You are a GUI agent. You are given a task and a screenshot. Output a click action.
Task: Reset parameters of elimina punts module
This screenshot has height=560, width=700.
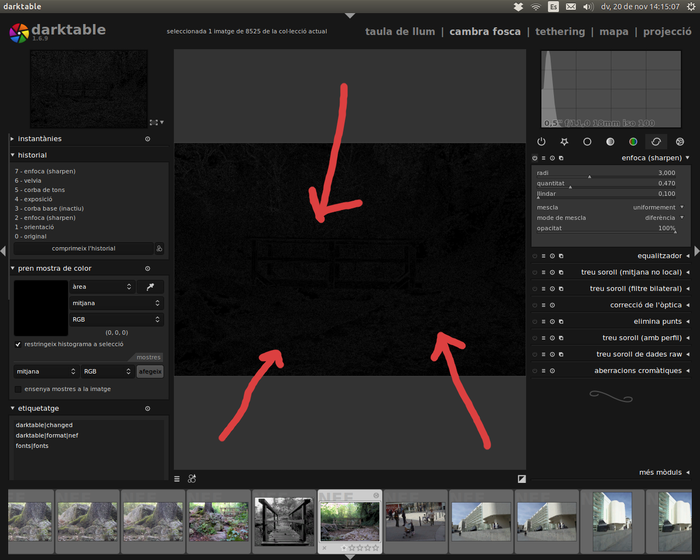(x=552, y=322)
